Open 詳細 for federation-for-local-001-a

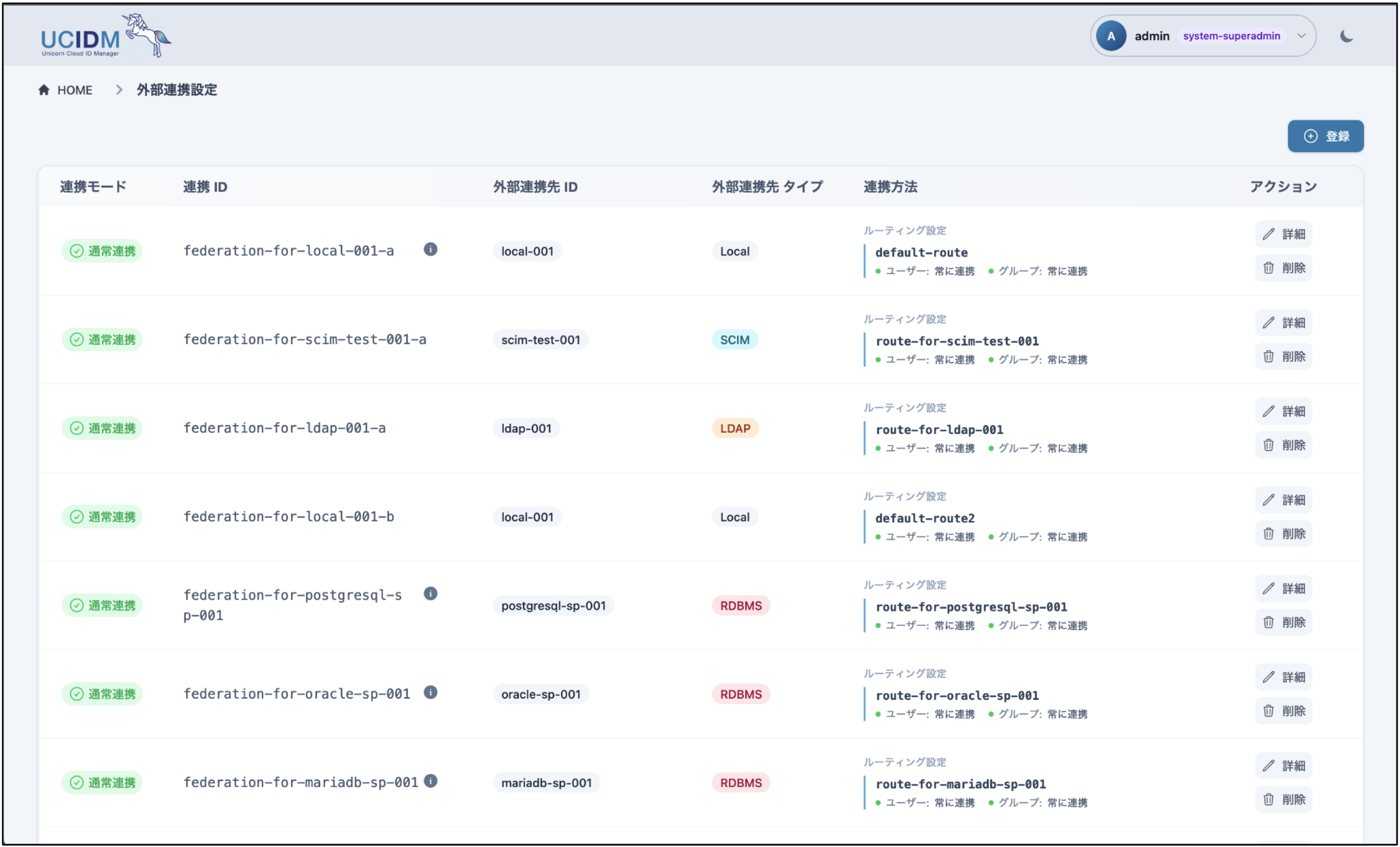click(1283, 234)
